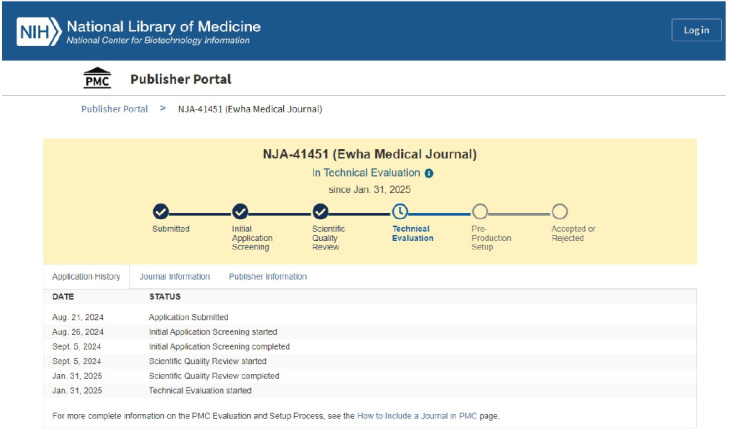Image resolution: width=729 pixels, height=430 pixels.
Task: Click the National Library of Medicine title
Action: pyautogui.click(x=163, y=26)
